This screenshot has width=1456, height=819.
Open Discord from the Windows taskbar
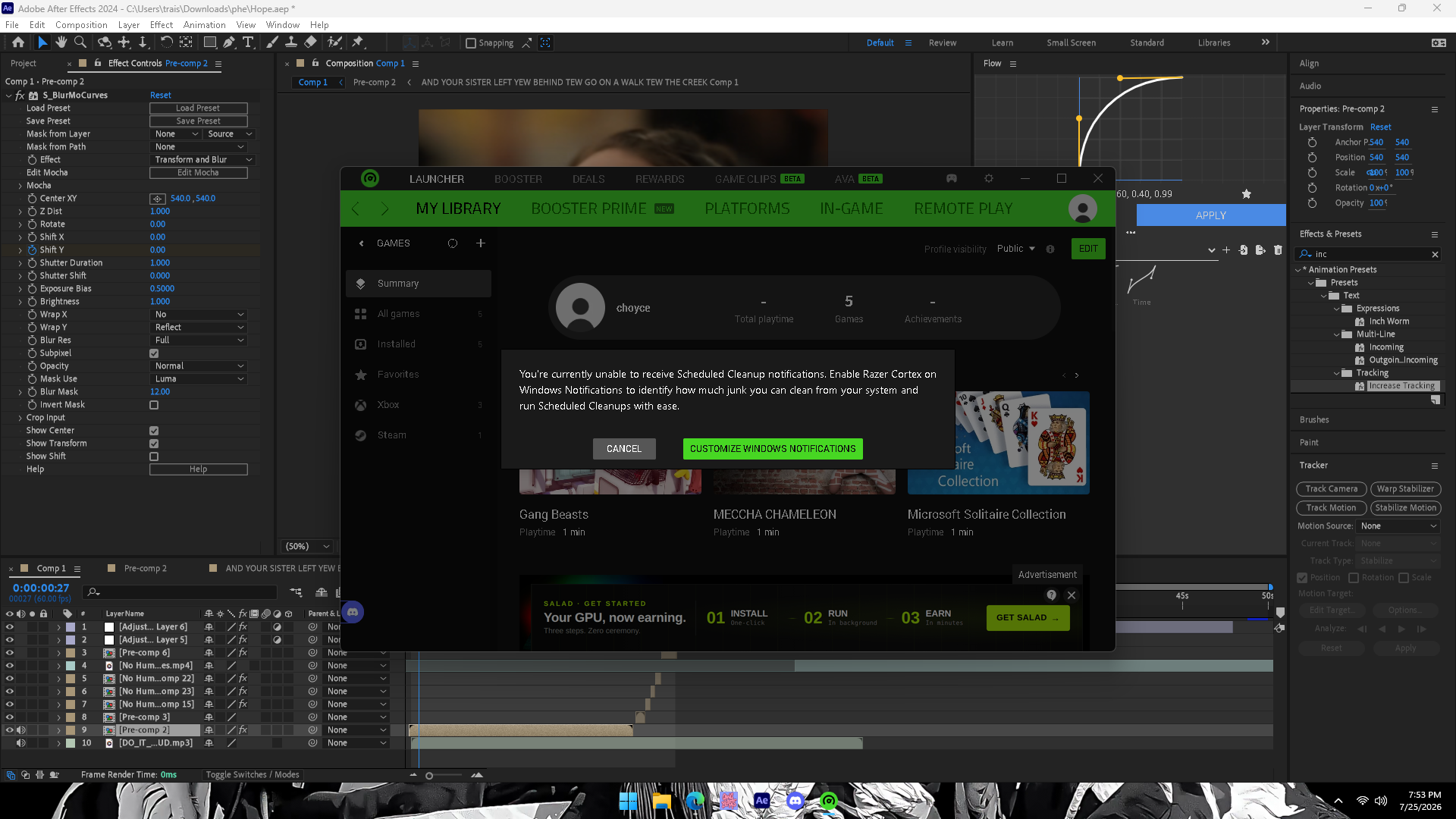pyautogui.click(x=795, y=801)
